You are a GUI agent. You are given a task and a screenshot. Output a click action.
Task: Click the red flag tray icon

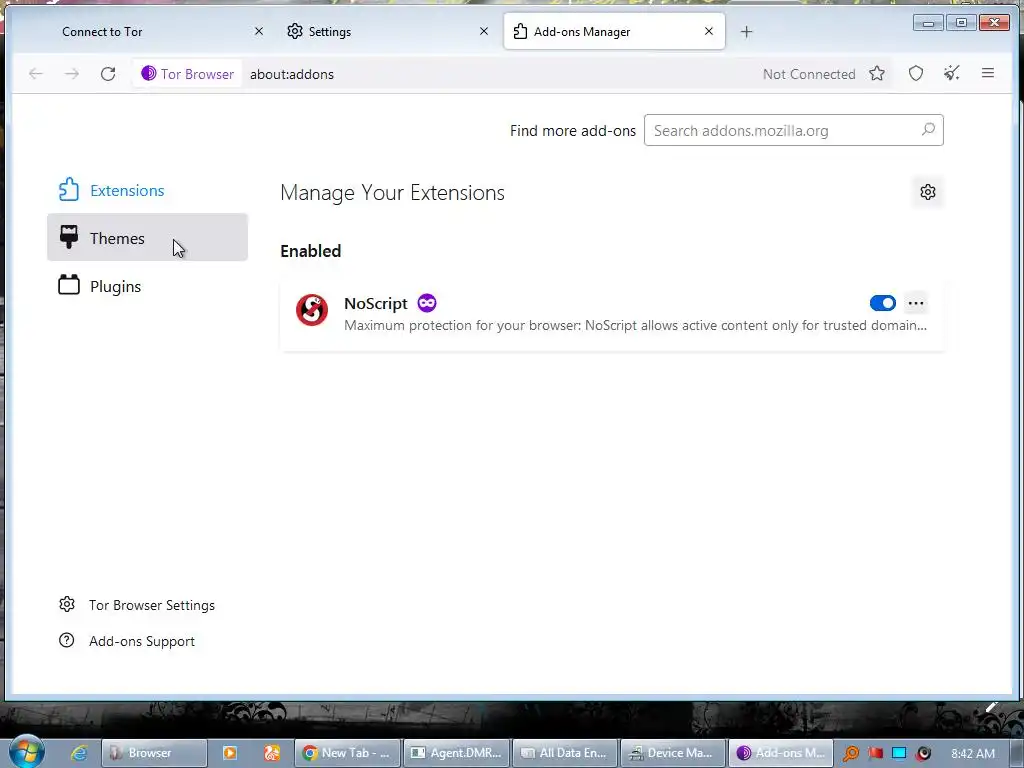[876, 753]
